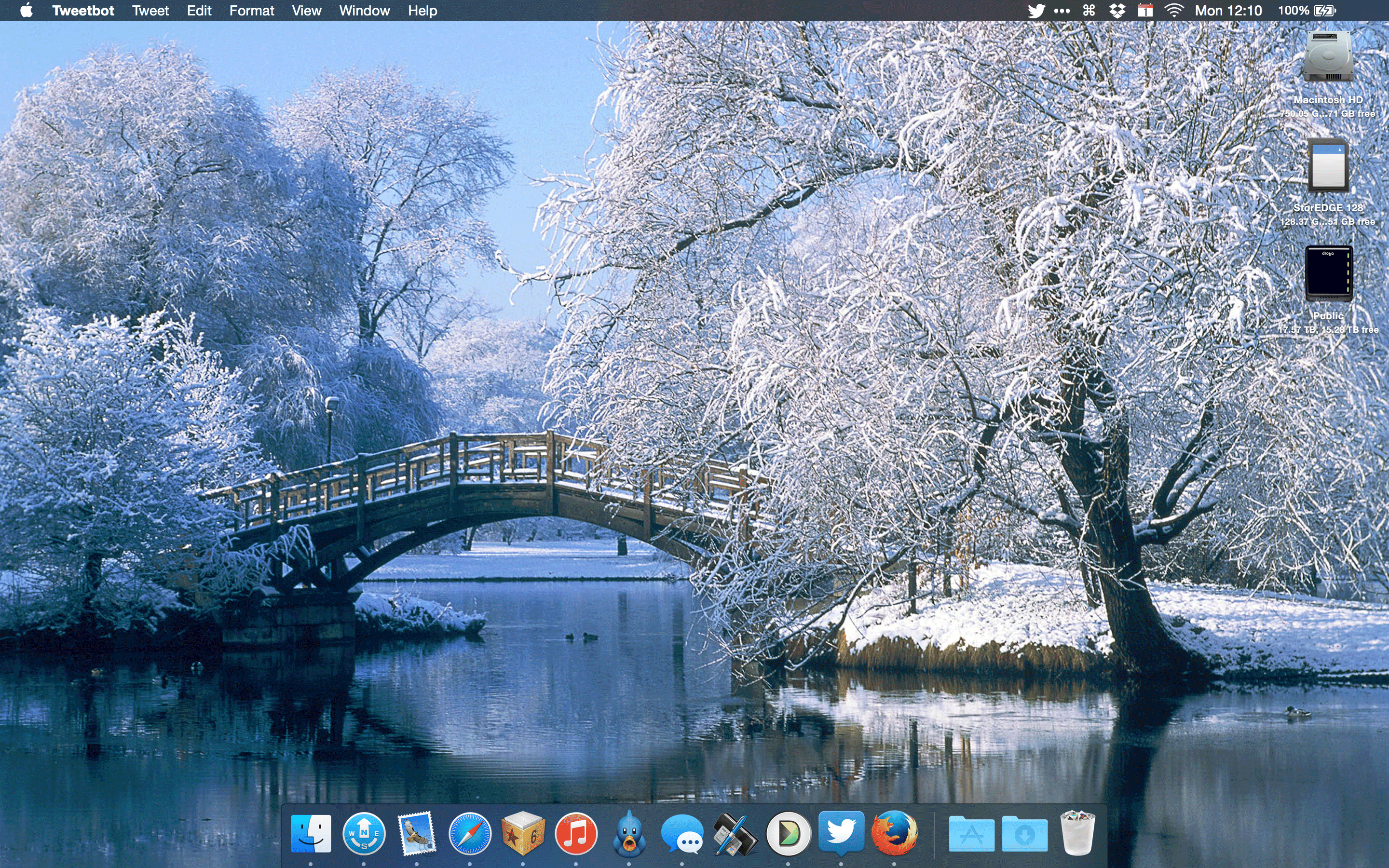The image size is (1389, 868).
Task: Open the Wi-Fi status menu
Action: [x=1174, y=11]
